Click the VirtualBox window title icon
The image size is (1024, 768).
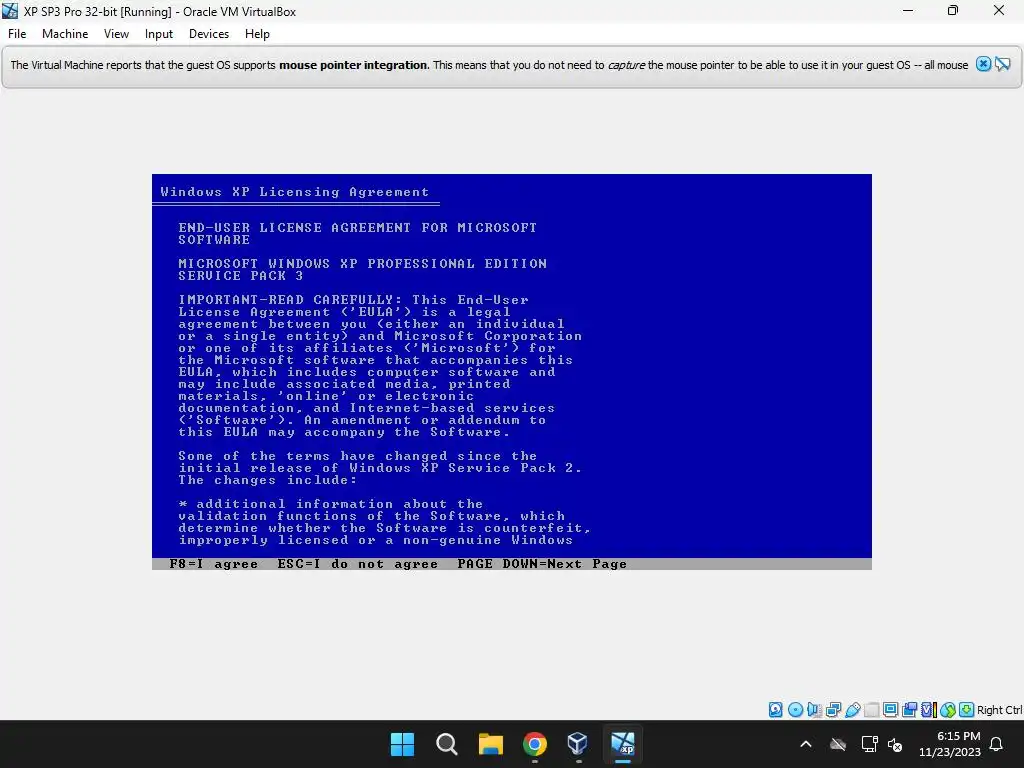point(10,11)
